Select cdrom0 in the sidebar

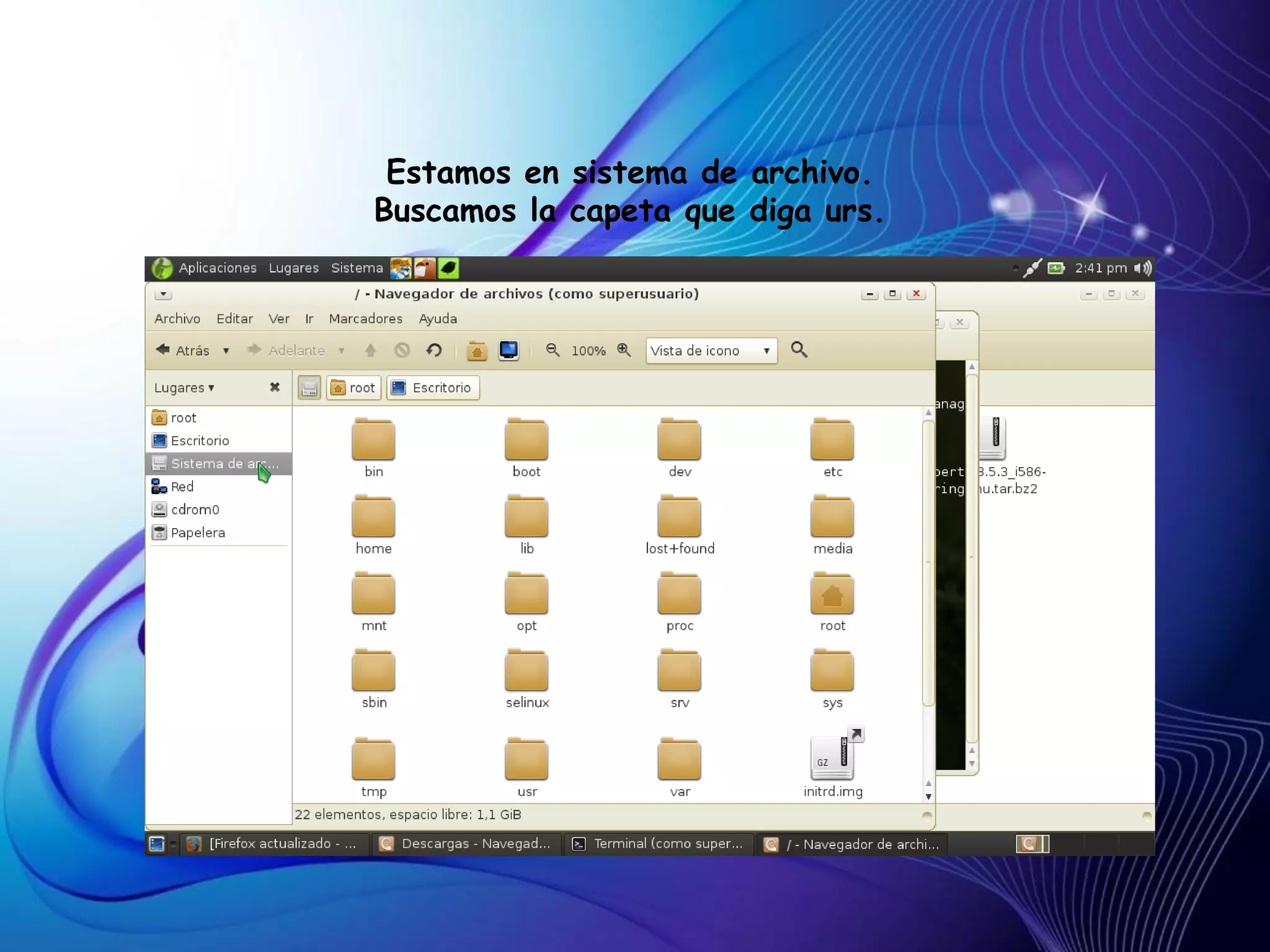click(x=219, y=509)
